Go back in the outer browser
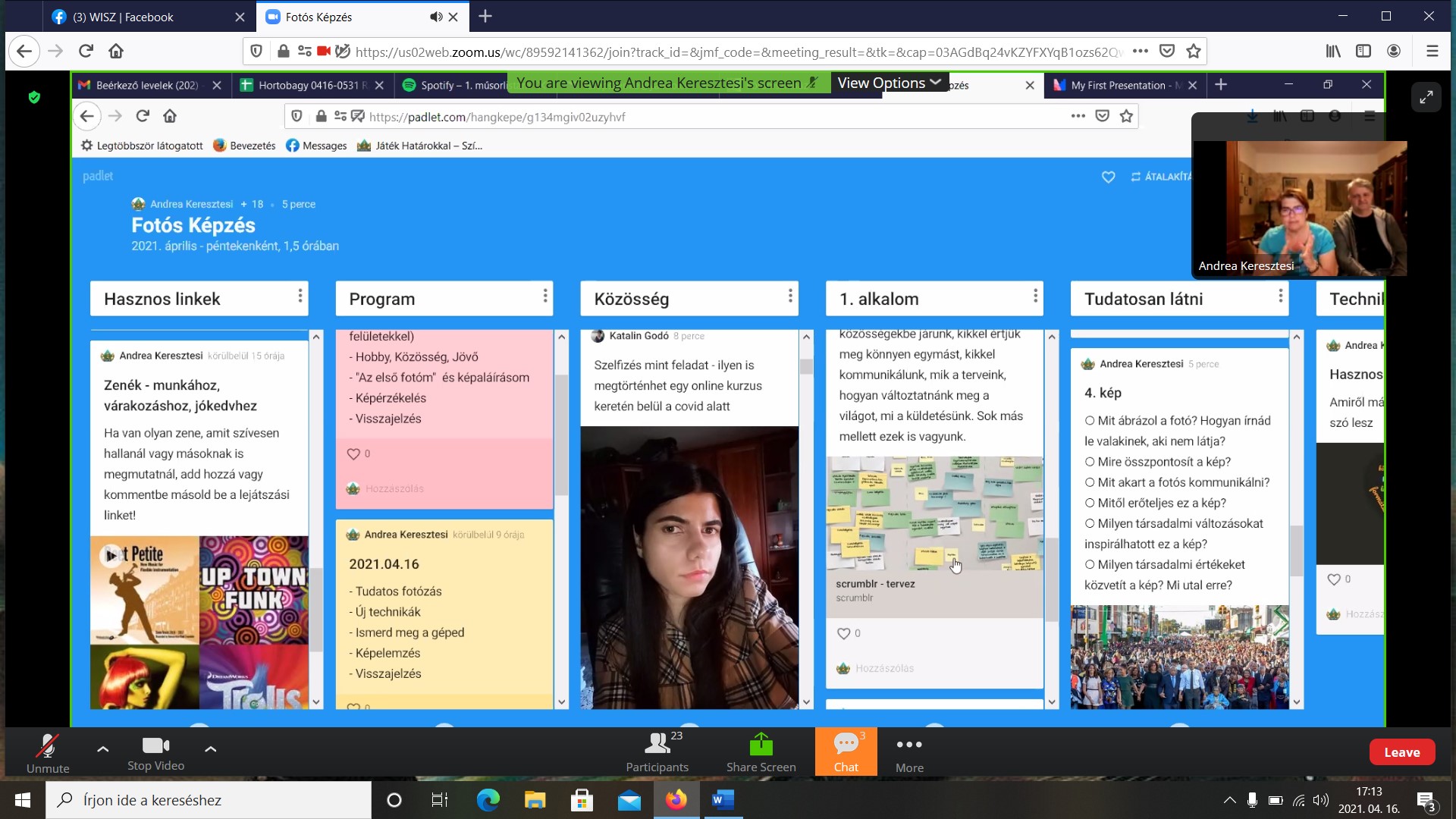The height and width of the screenshot is (819, 1456). (x=24, y=51)
